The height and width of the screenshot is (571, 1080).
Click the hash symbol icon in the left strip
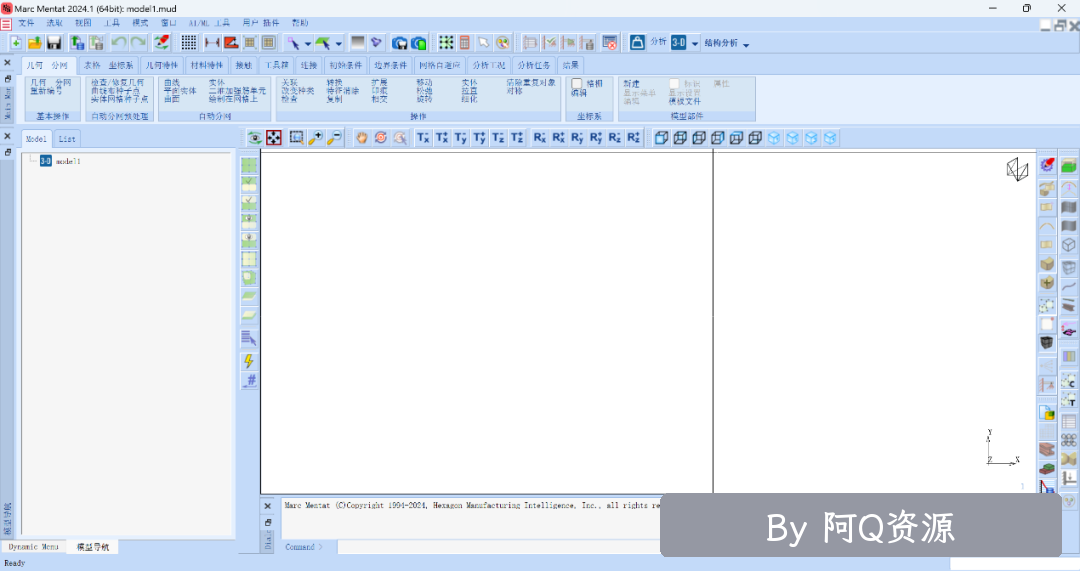click(249, 380)
